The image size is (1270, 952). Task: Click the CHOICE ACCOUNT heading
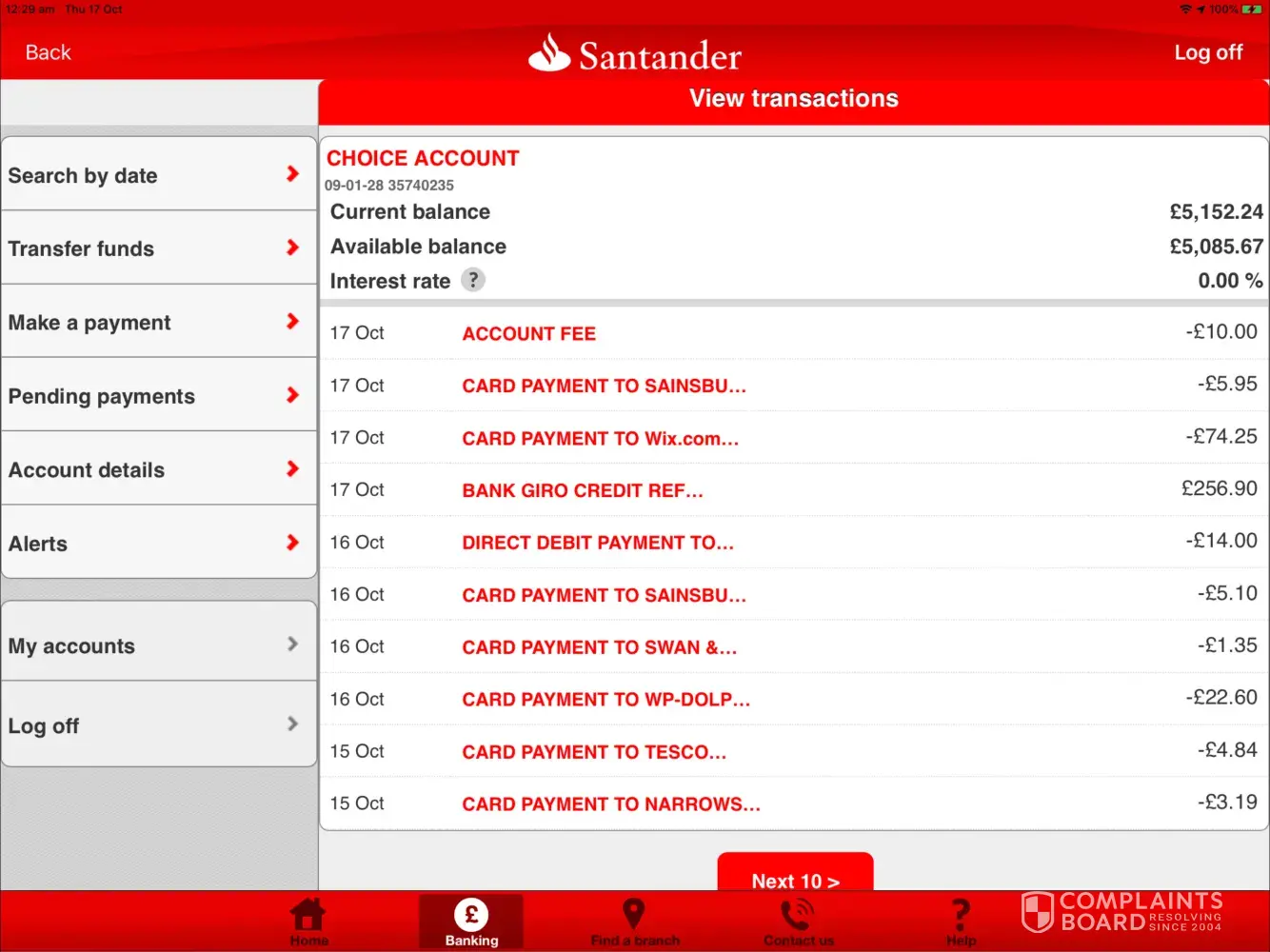point(423,158)
